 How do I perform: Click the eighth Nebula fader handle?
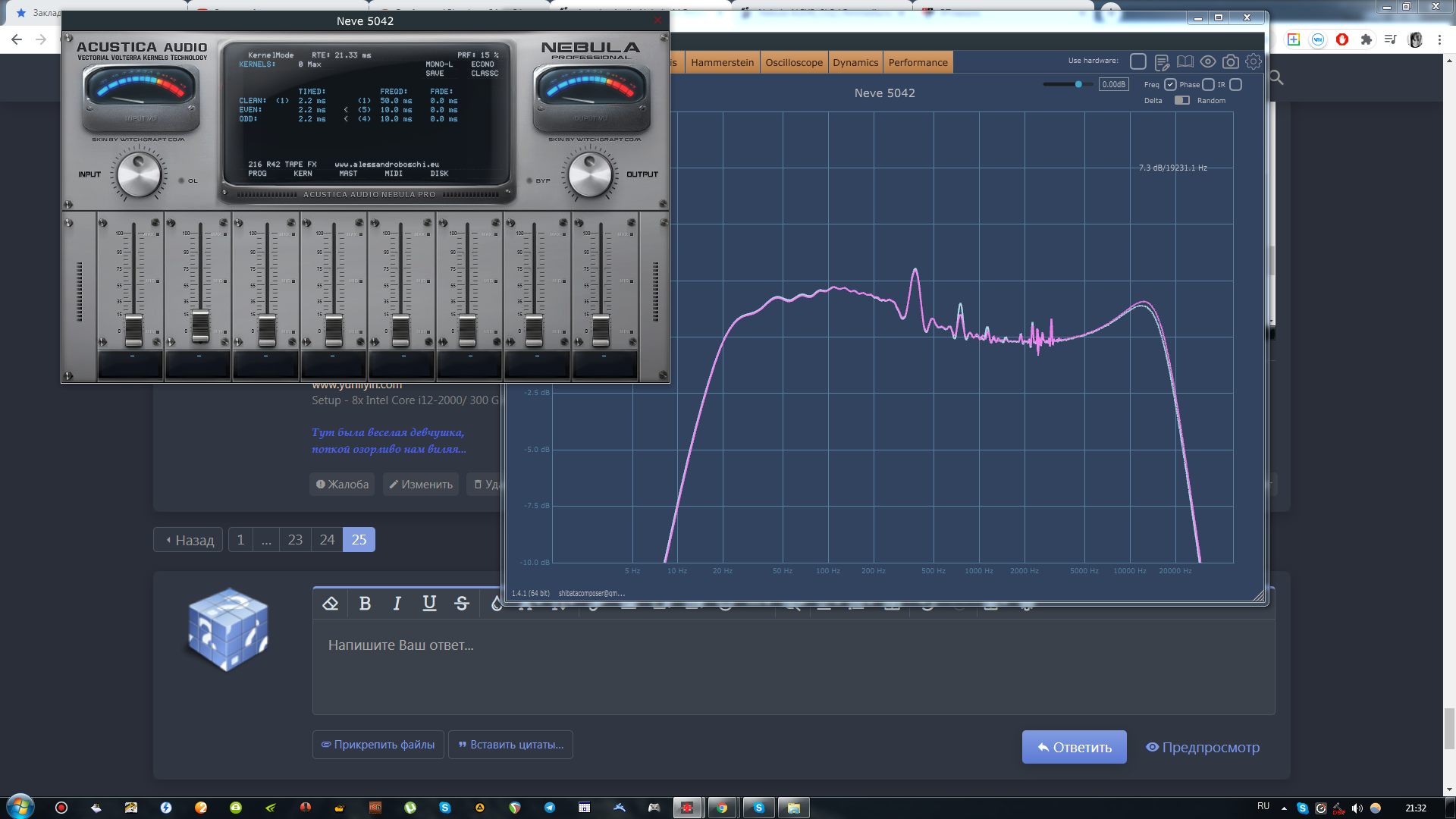(601, 330)
